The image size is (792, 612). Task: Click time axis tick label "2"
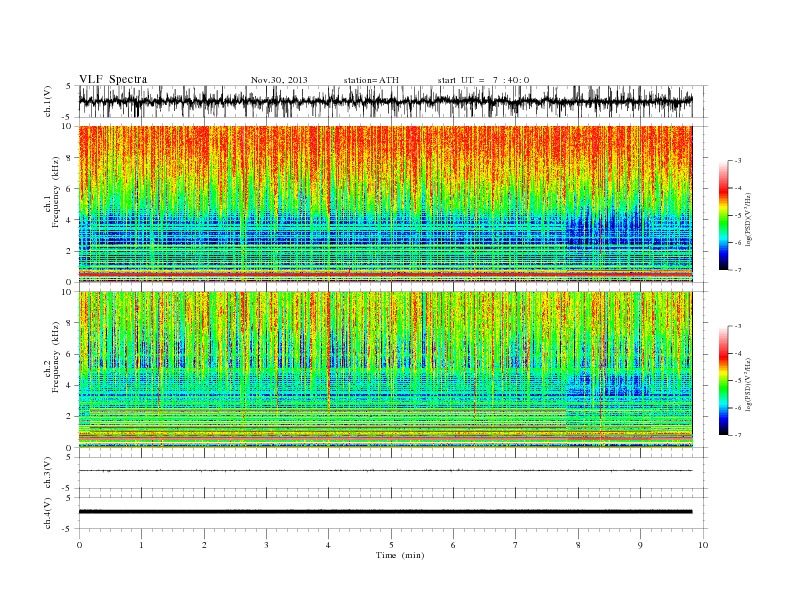tap(204, 545)
